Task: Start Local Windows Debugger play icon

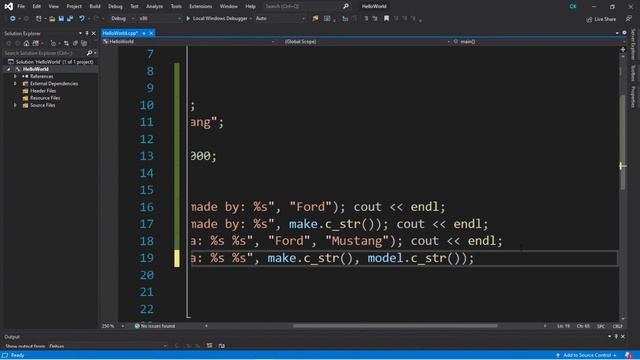Action: point(188,18)
